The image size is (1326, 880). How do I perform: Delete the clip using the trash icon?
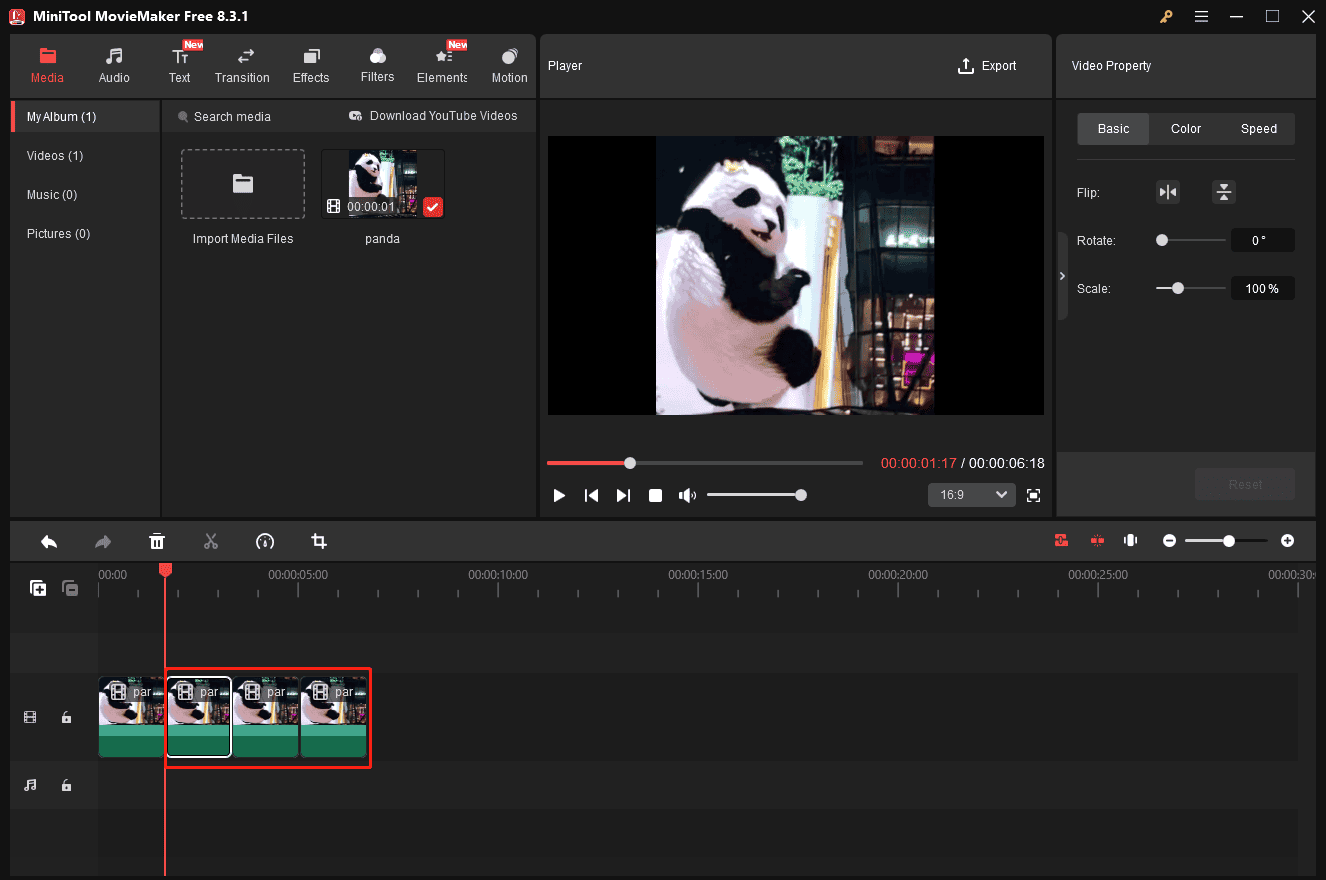[157, 541]
